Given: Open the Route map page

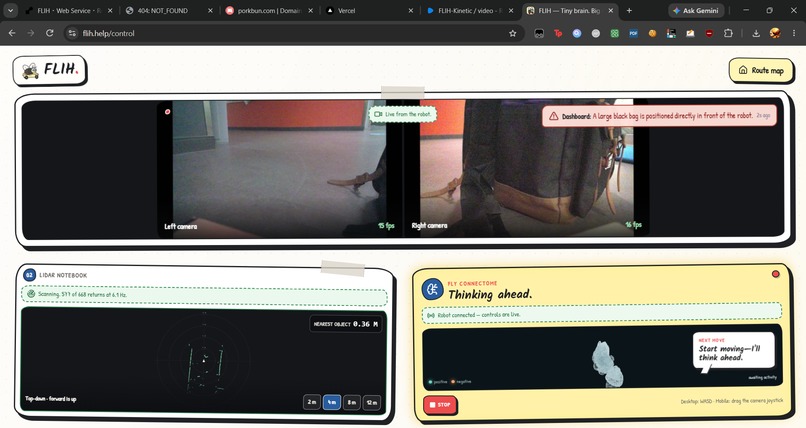Looking at the screenshot, I should tap(761, 70).
